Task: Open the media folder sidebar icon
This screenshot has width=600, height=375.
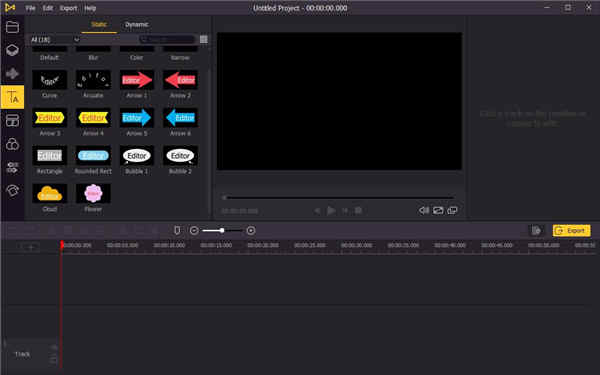Action: [x=12, y=27]
